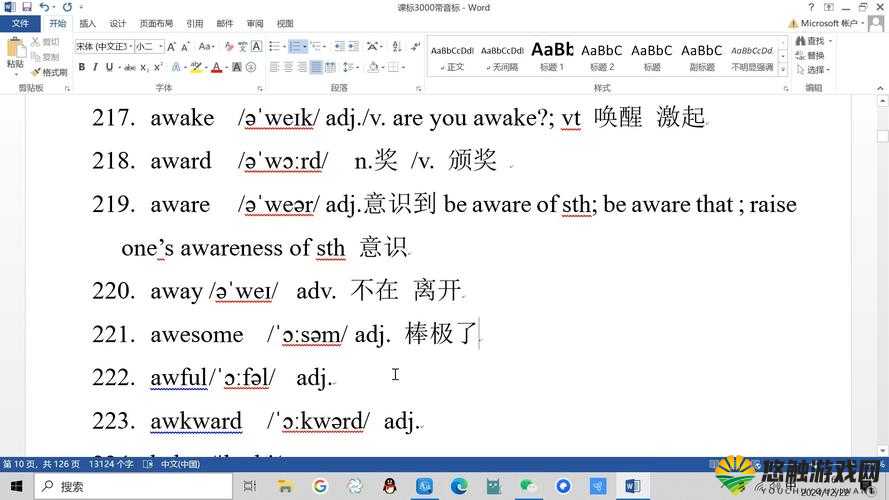This screenshot has height=500, width=889.
Task: Toggle underline formatting
Action: pyautogui.click(x=109, y=67)
